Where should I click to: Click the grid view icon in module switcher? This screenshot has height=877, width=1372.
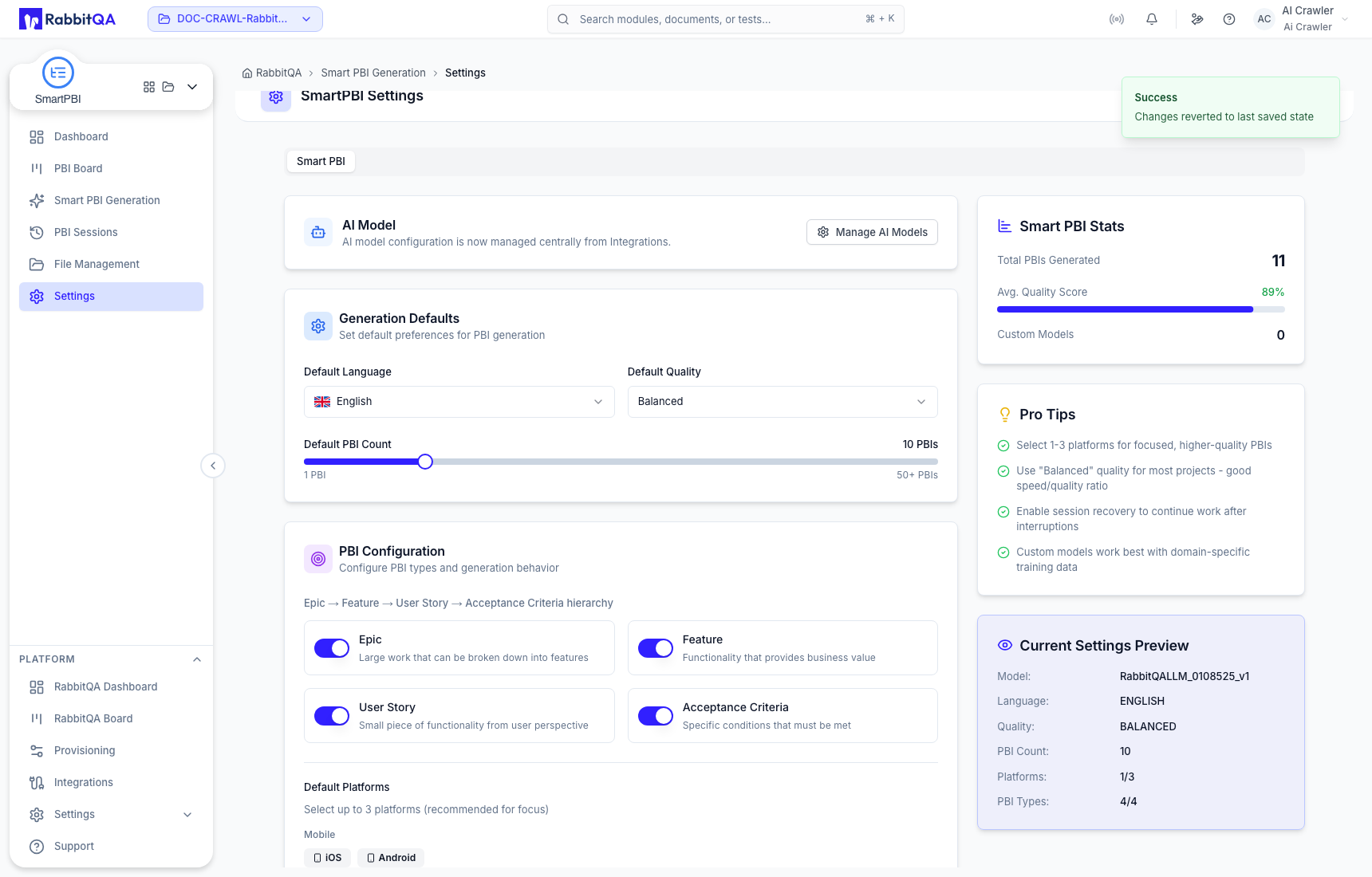click(149, 87)
